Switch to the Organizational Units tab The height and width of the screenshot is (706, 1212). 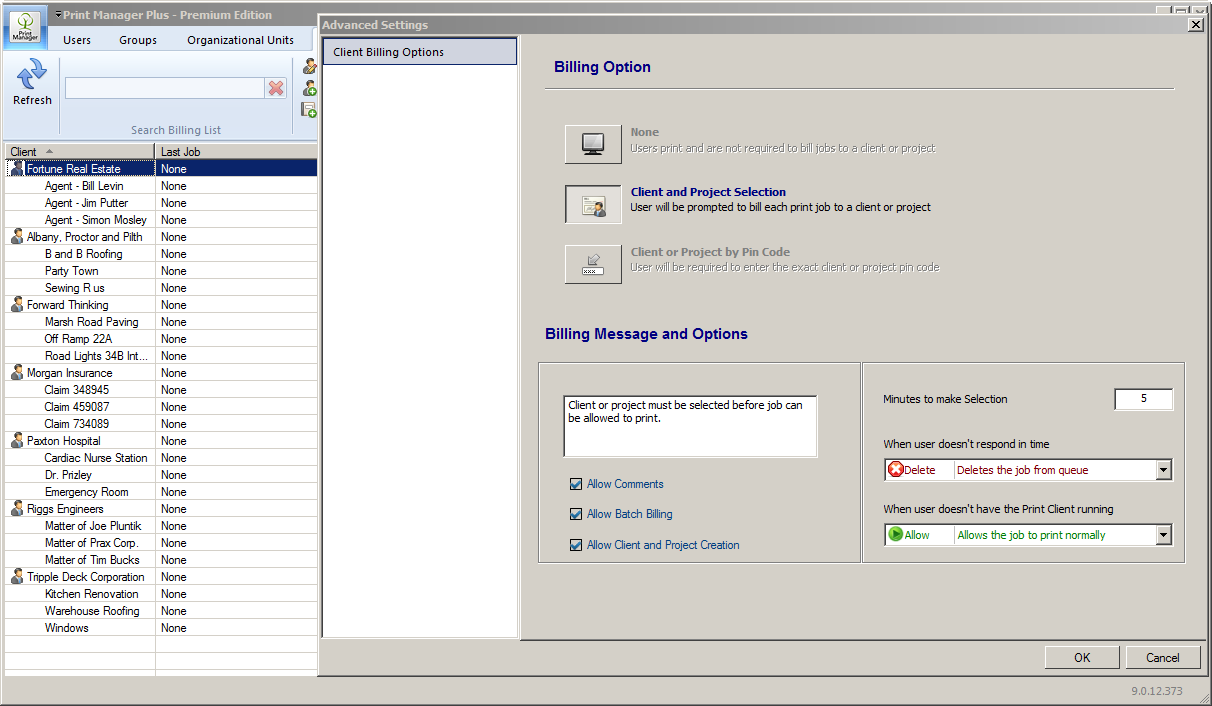pyautogui.click(x=241, y=40)
